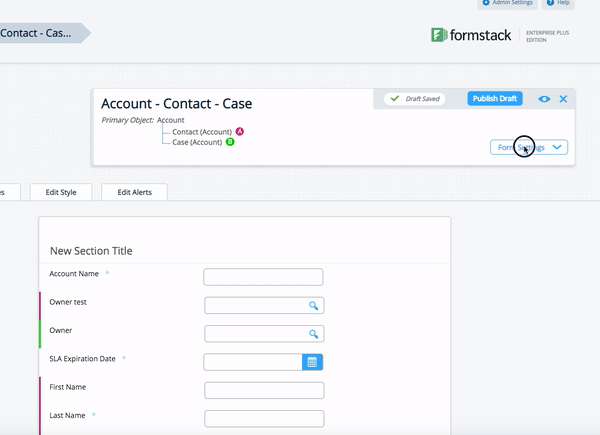Click the Account Name input field

[x=263, y=277]
